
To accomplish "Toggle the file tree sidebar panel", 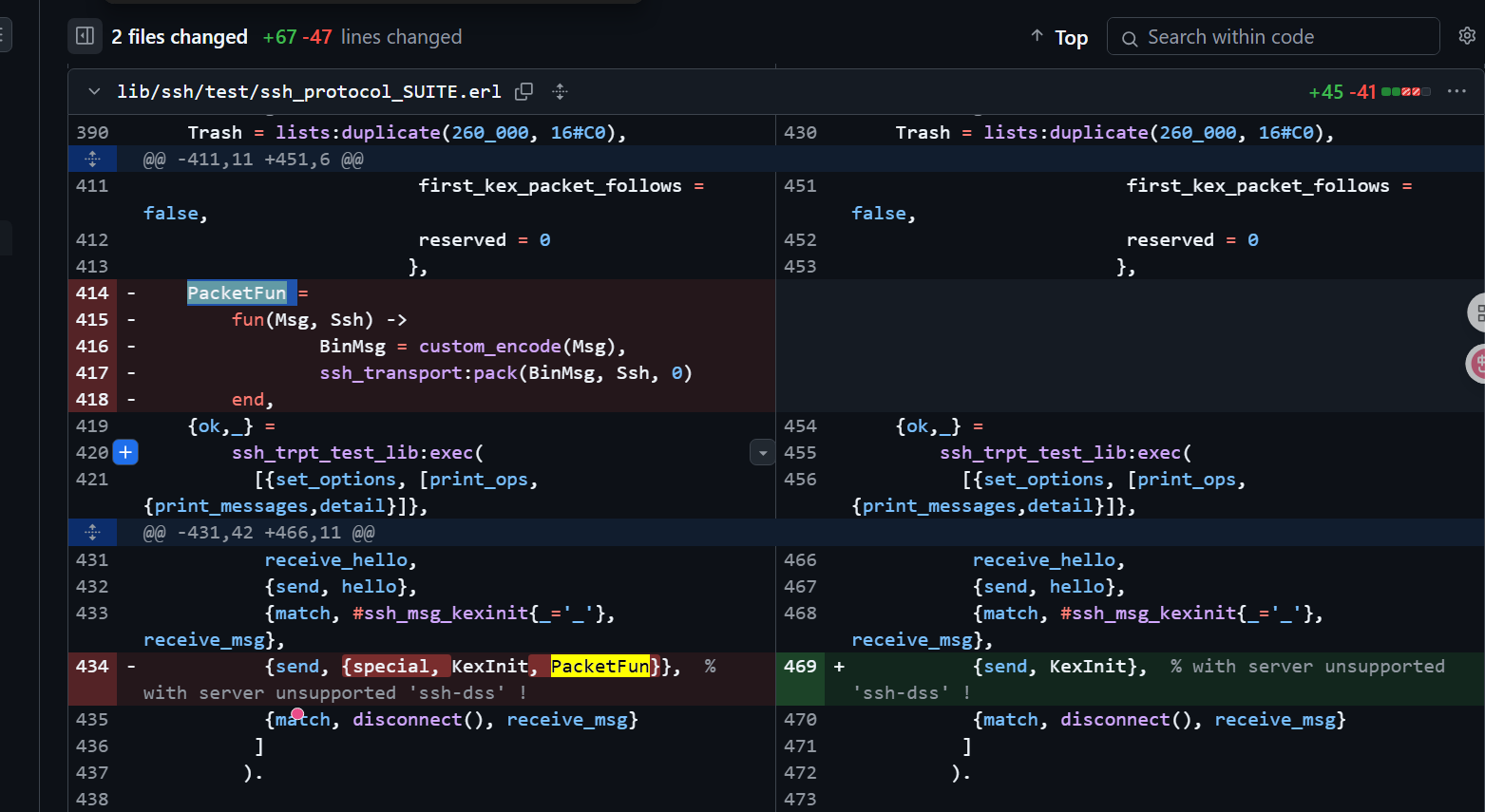I will pyautogui.click(x=85, y=36).
